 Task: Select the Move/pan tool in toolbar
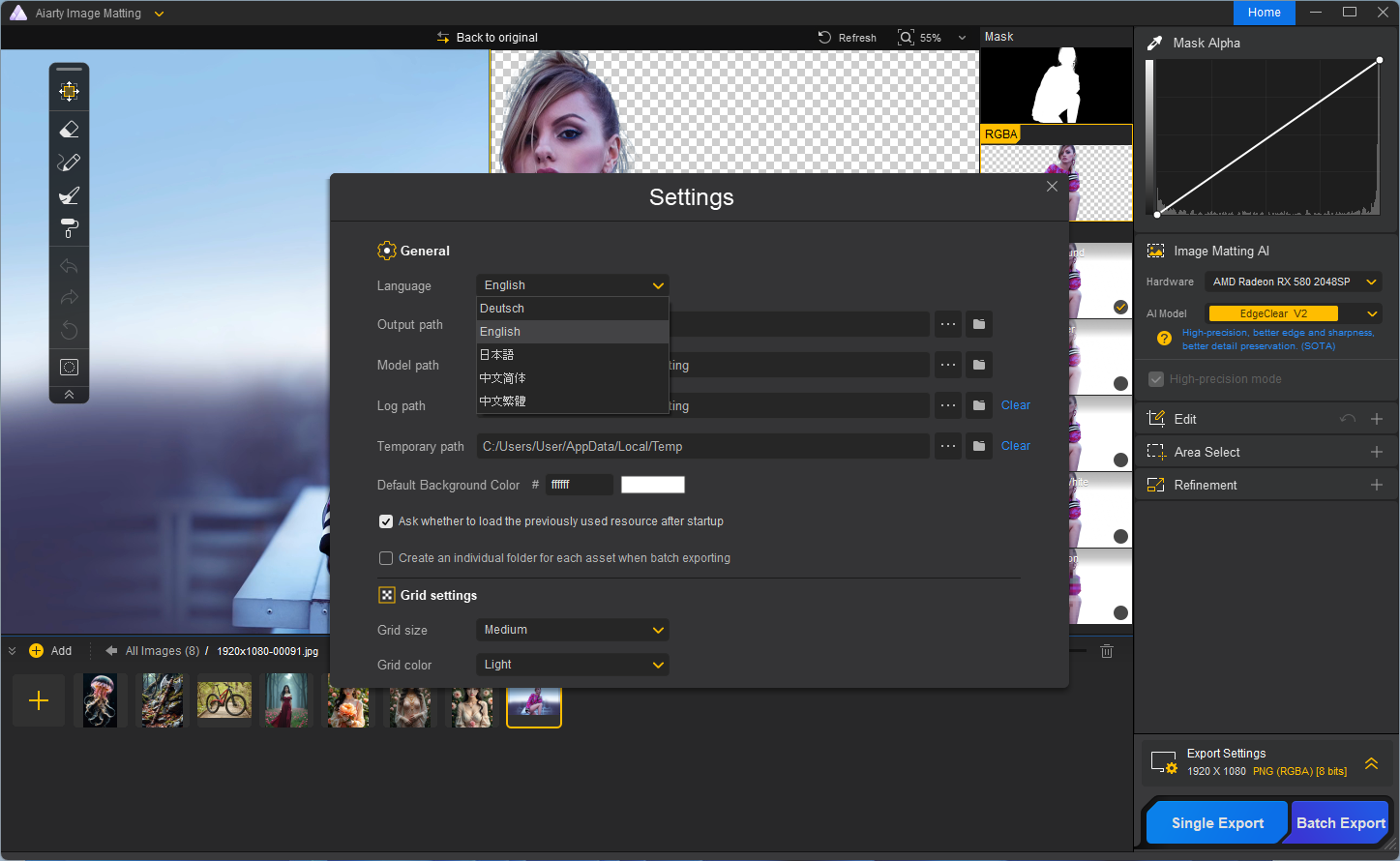[69, 92]
